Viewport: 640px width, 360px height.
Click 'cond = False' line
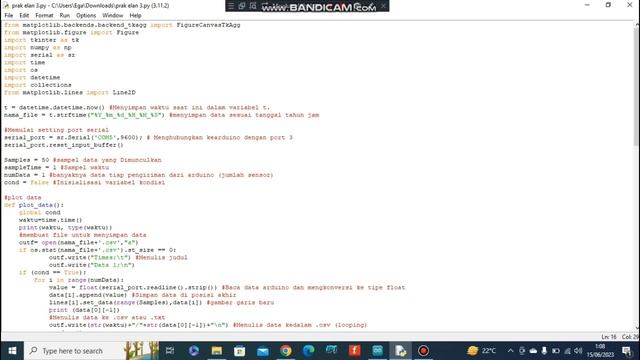point(84,182)
